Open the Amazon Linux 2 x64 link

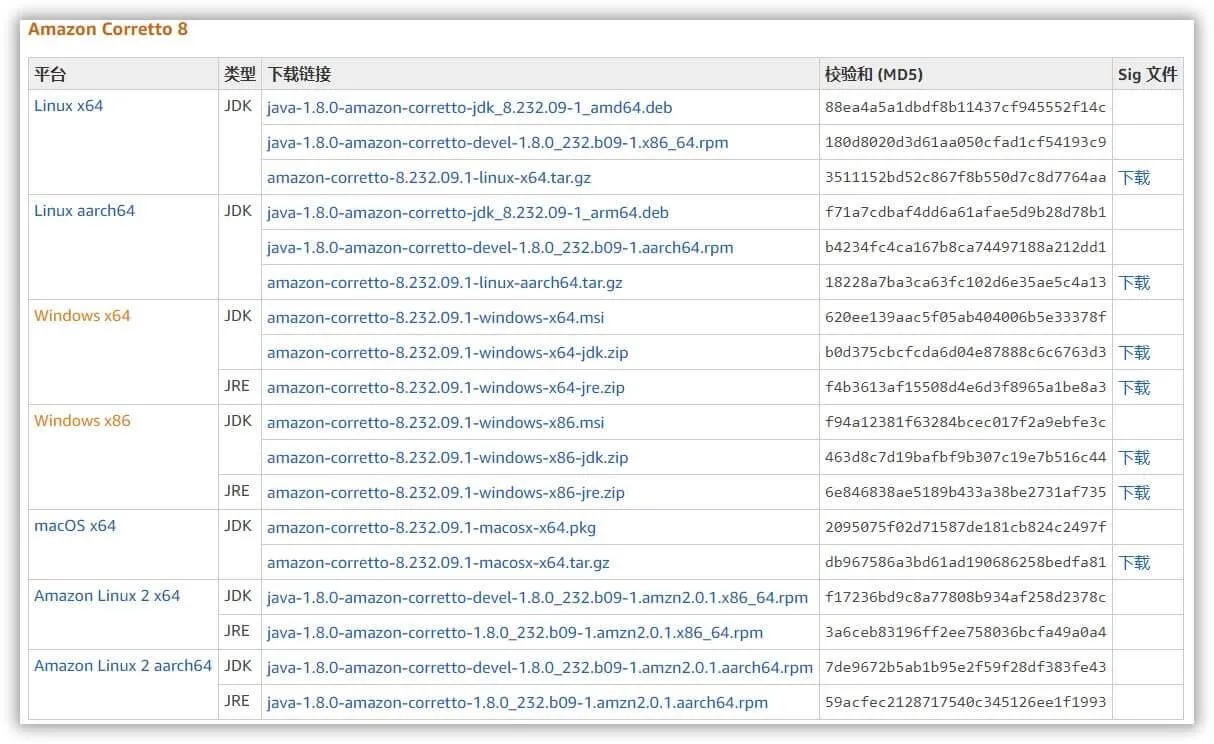tap(107, 595)
